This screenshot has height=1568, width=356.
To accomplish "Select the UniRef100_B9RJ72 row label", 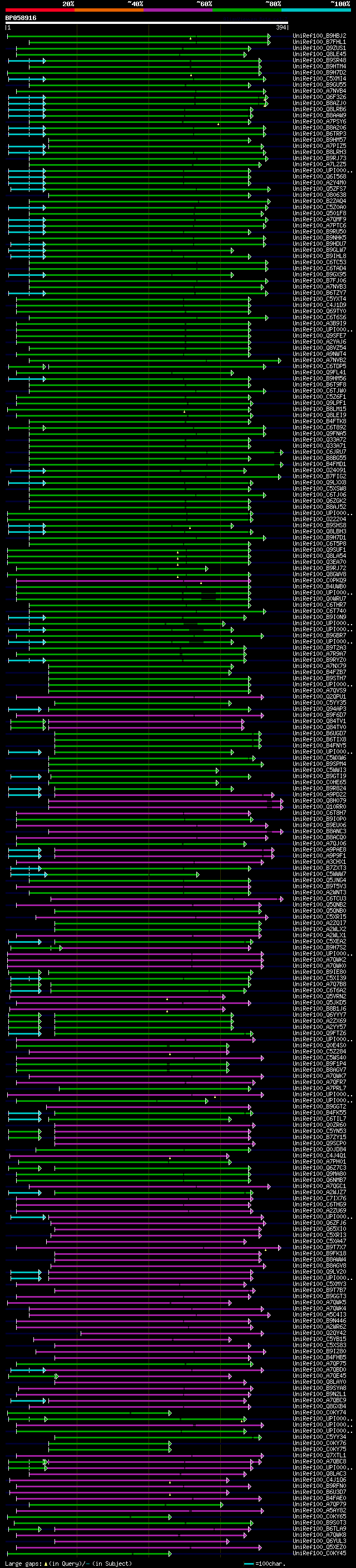I will [x=319, y=568].
